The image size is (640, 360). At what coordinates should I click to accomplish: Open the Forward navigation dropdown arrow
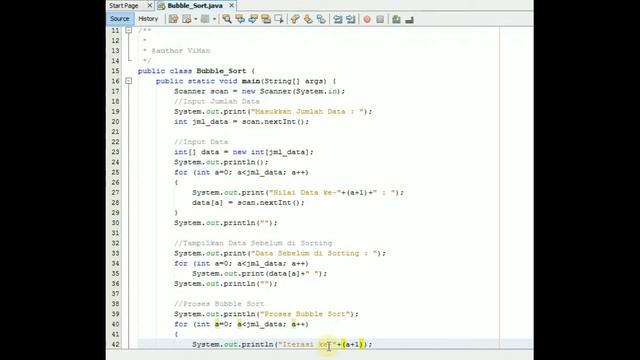(x=214, y=19)
